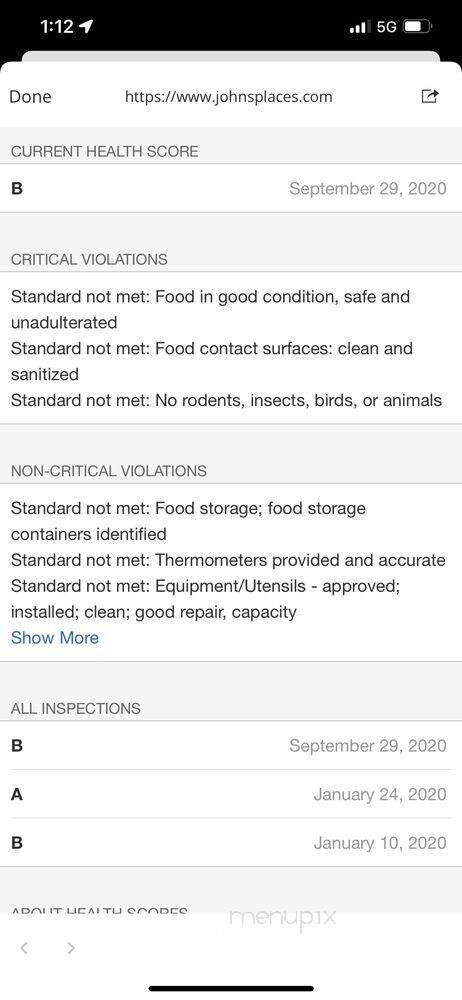Tap the cellular signal bars icon
Screen dimensions: 462x1000
(361, 27)
